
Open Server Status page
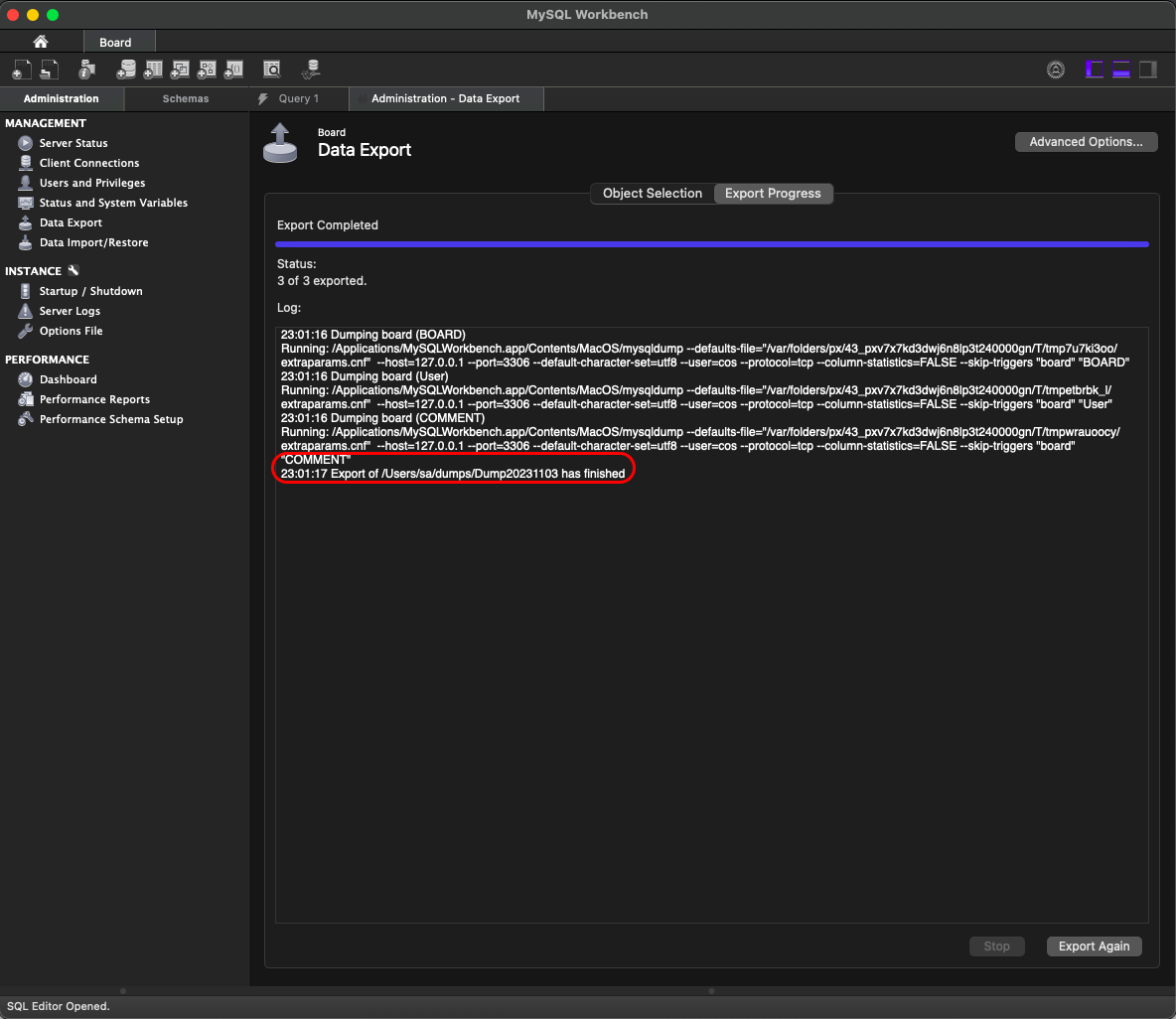[x=73, y=142]
